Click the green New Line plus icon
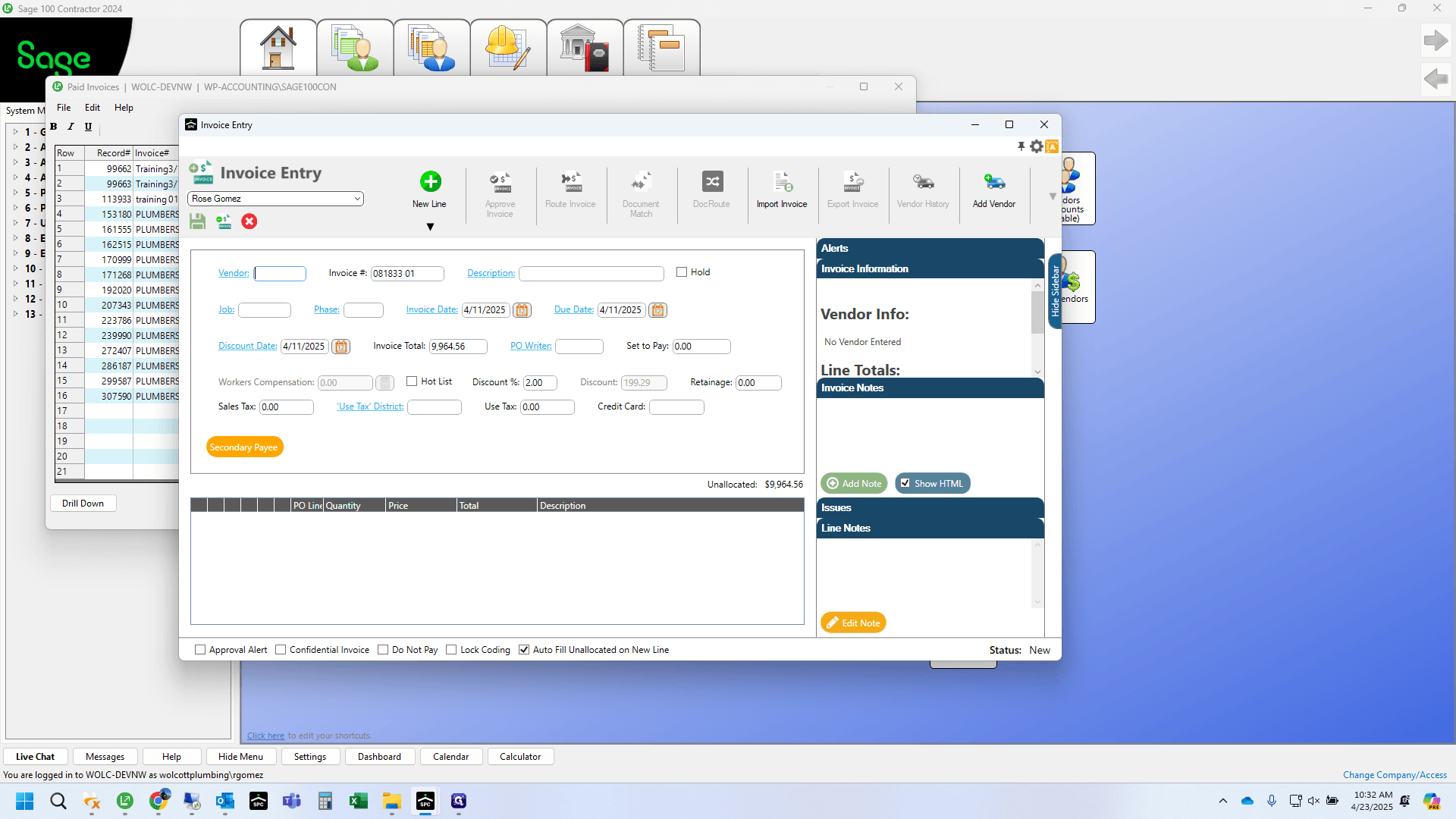This screenshot has height=819, width=1456. 430,181
